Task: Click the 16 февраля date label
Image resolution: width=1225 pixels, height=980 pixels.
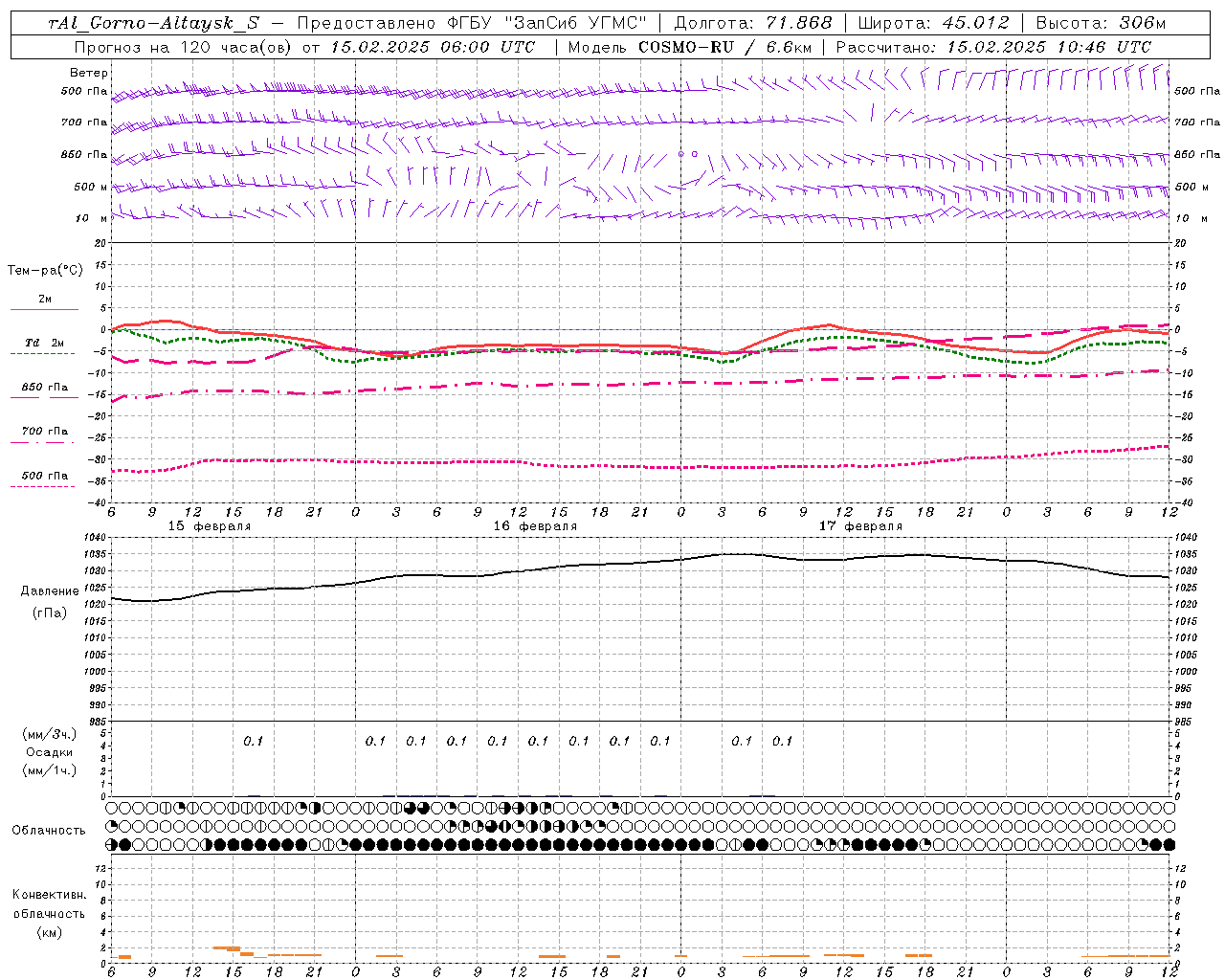Action: pos(535,526)
